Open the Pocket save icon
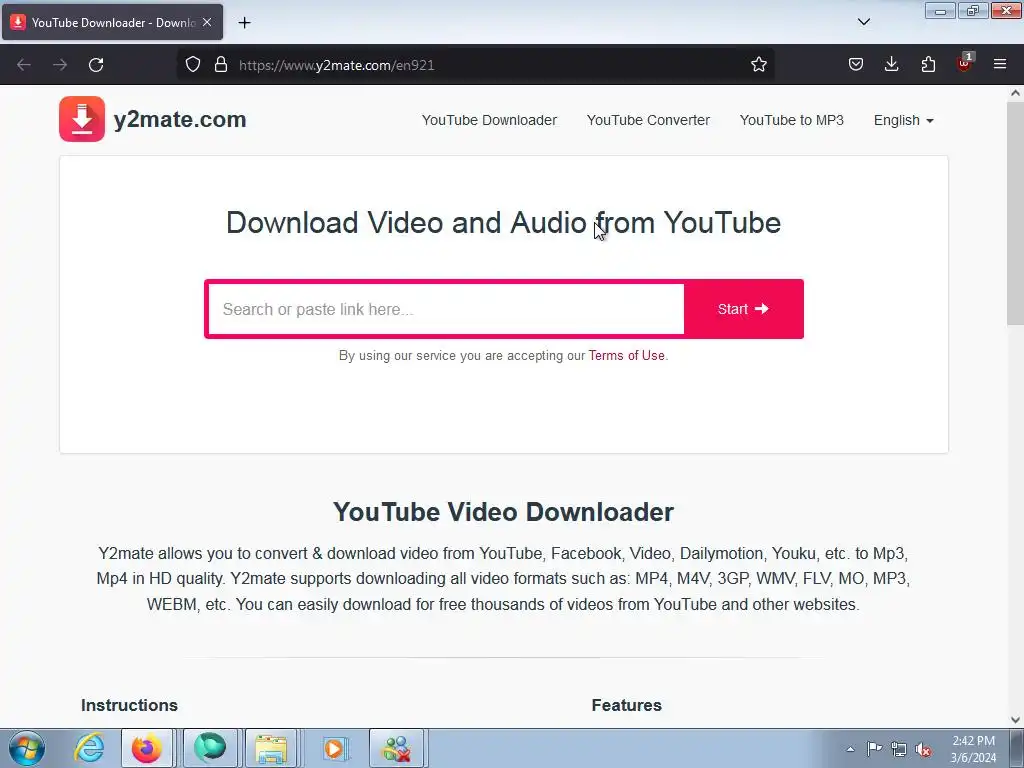Viewport: 1024px width, 768px height. point(856,64)
